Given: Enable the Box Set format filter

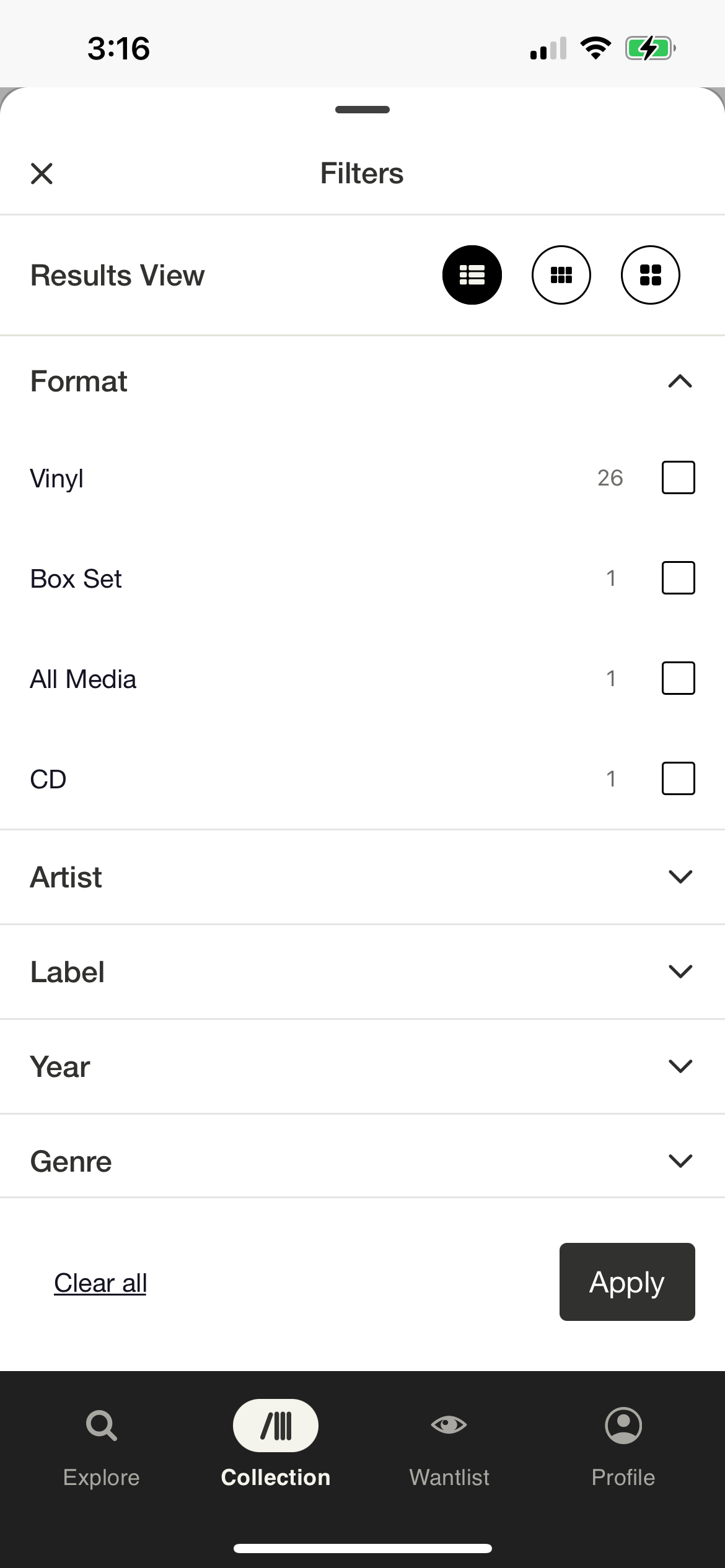Looking at the screenshot, I should pos(678,578).
